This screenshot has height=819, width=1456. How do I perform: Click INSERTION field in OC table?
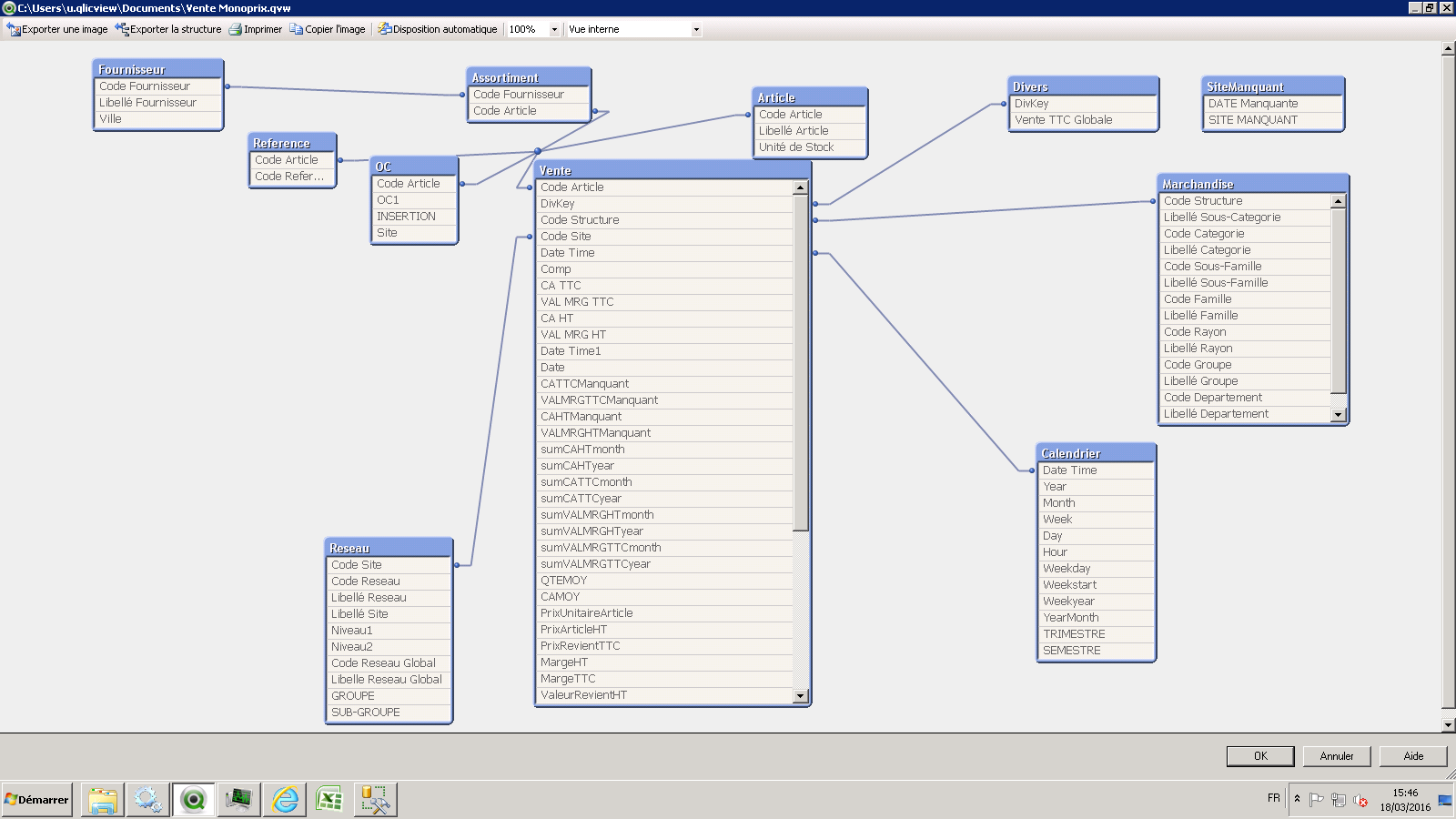415,217
